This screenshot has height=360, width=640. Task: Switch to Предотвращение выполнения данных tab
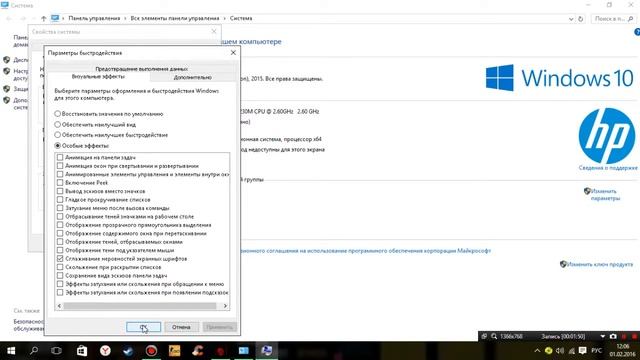(141, 69)
